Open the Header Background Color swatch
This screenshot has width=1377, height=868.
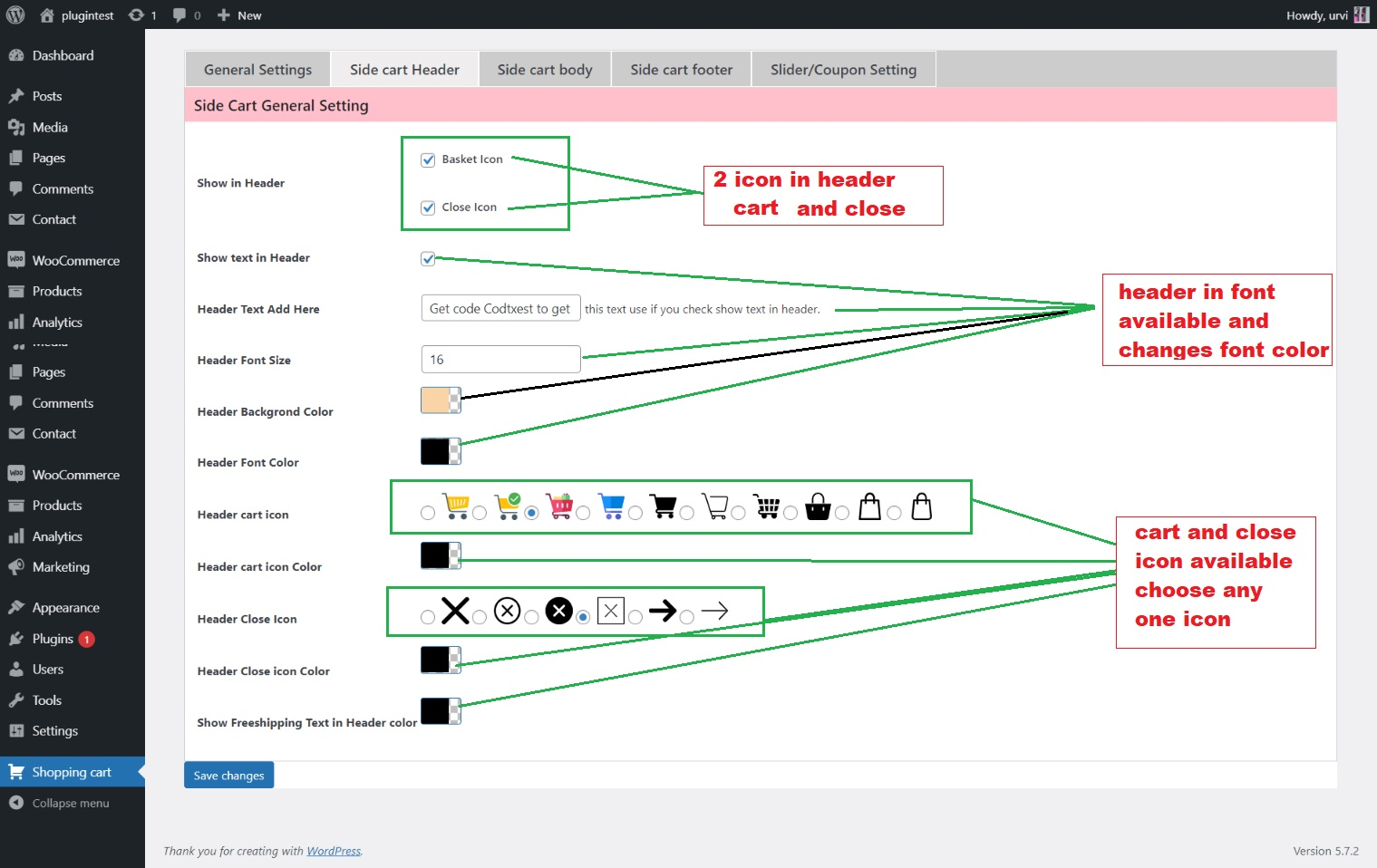coord(441,400)
